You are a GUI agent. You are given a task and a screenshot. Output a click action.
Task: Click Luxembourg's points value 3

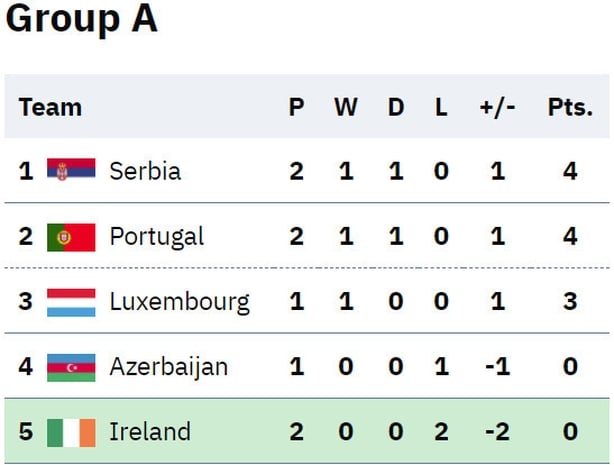(x=570, y=302)
